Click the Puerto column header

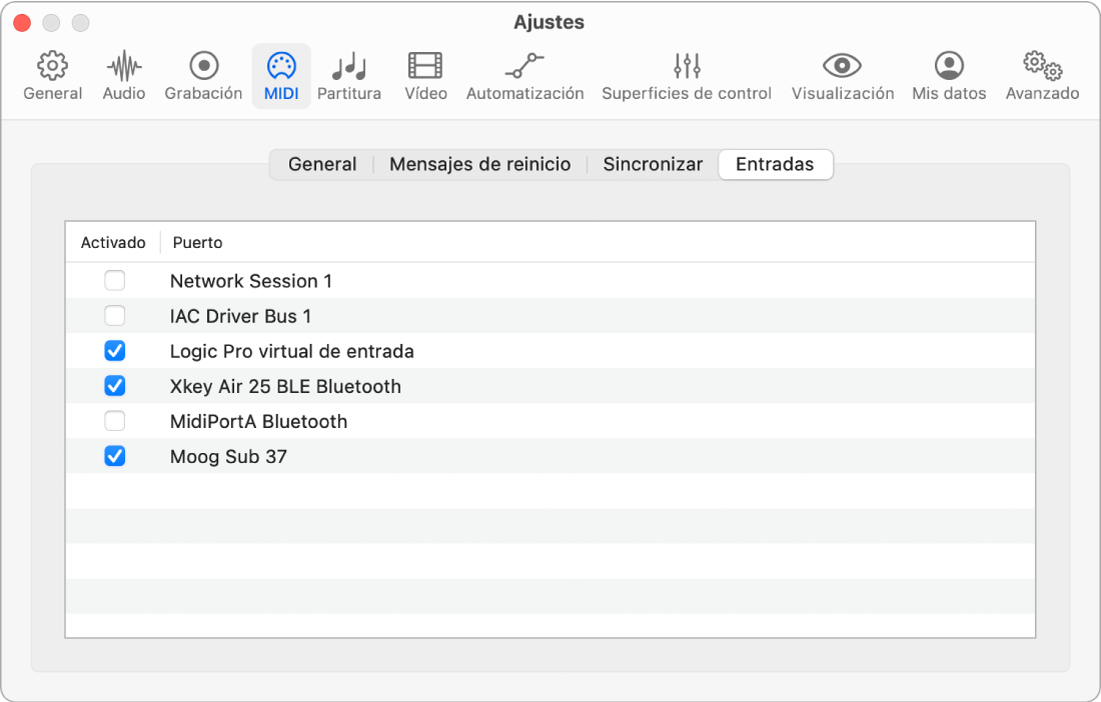198,243
